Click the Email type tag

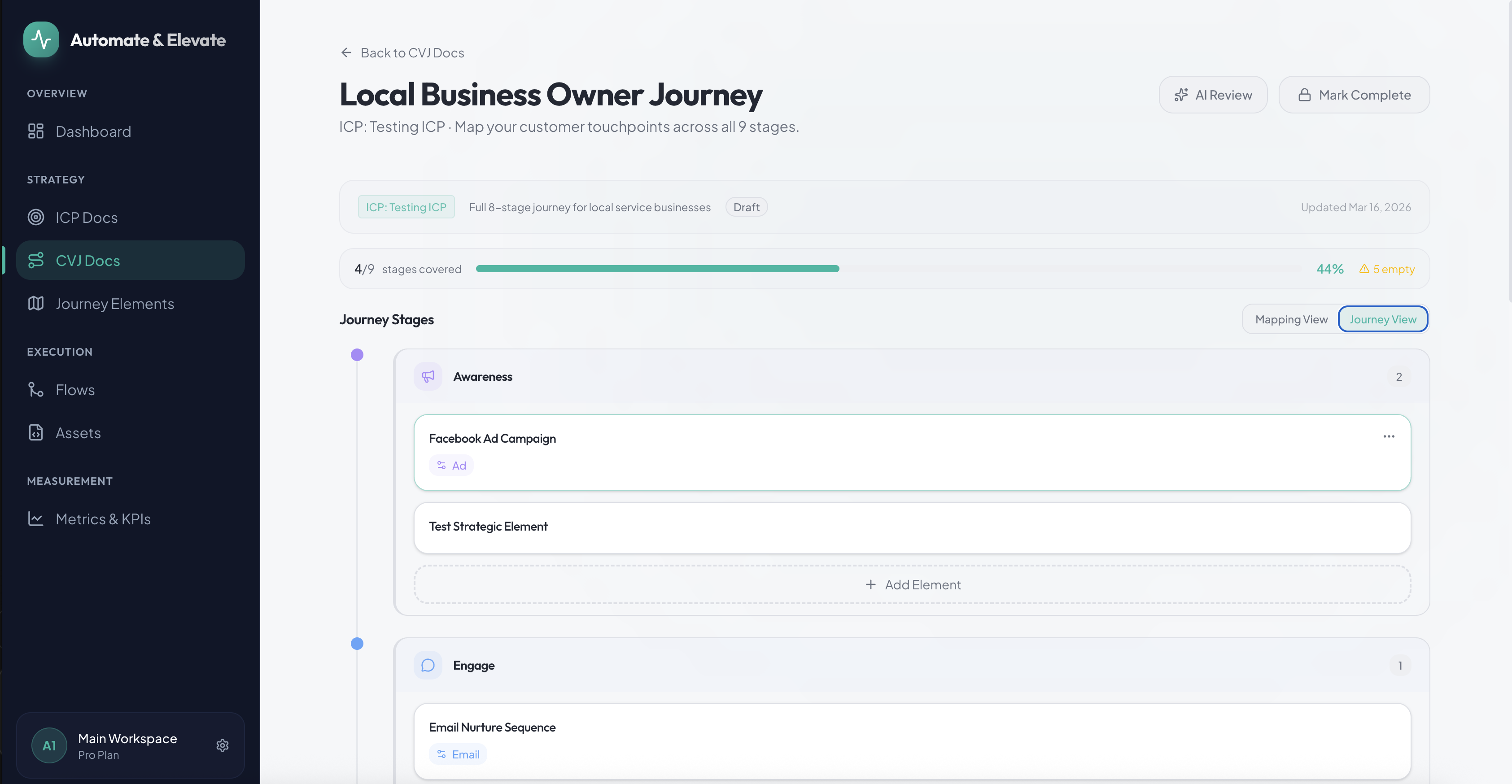click(x=458, y=754)
